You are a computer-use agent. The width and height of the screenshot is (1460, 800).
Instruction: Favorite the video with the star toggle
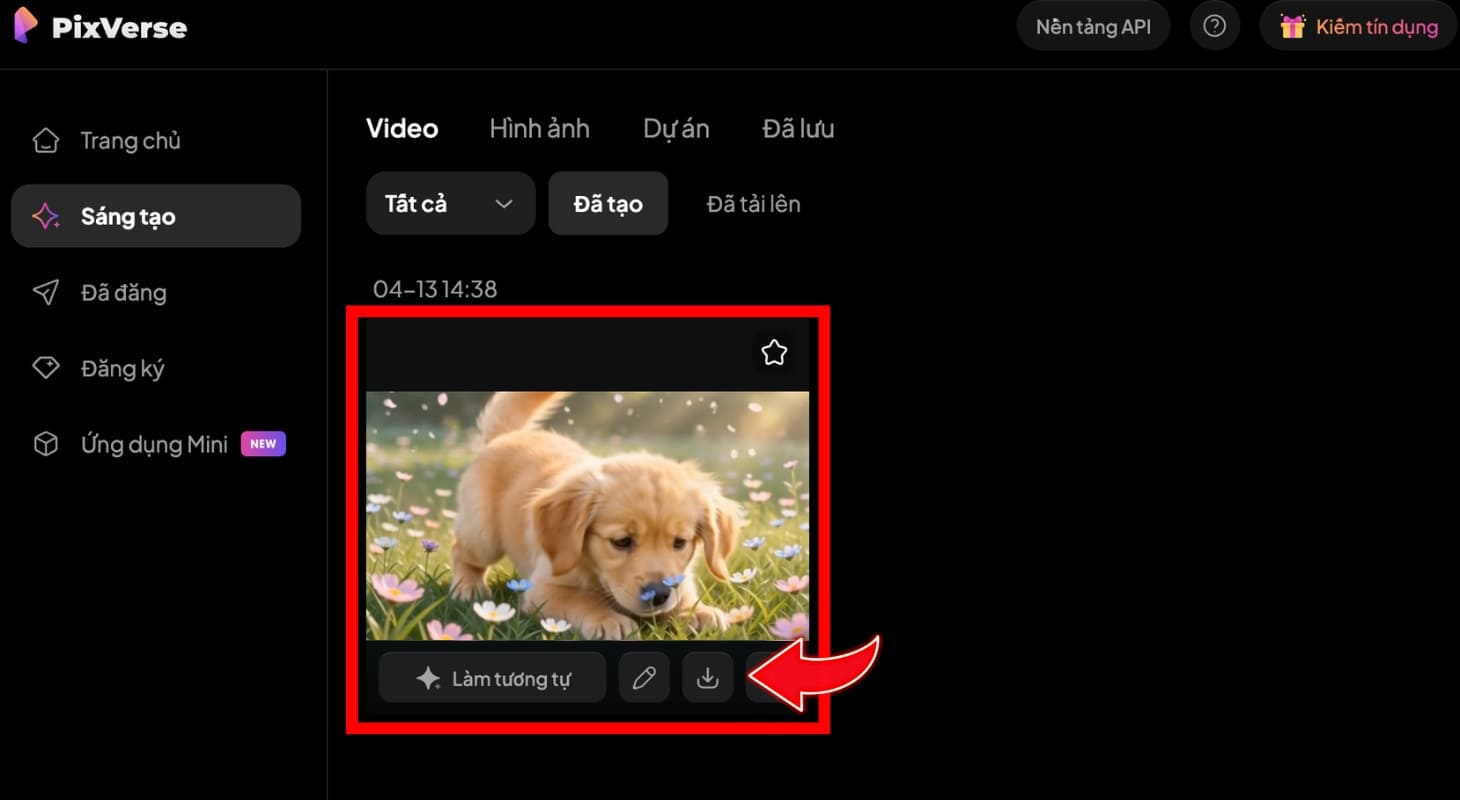click(774, 352)
